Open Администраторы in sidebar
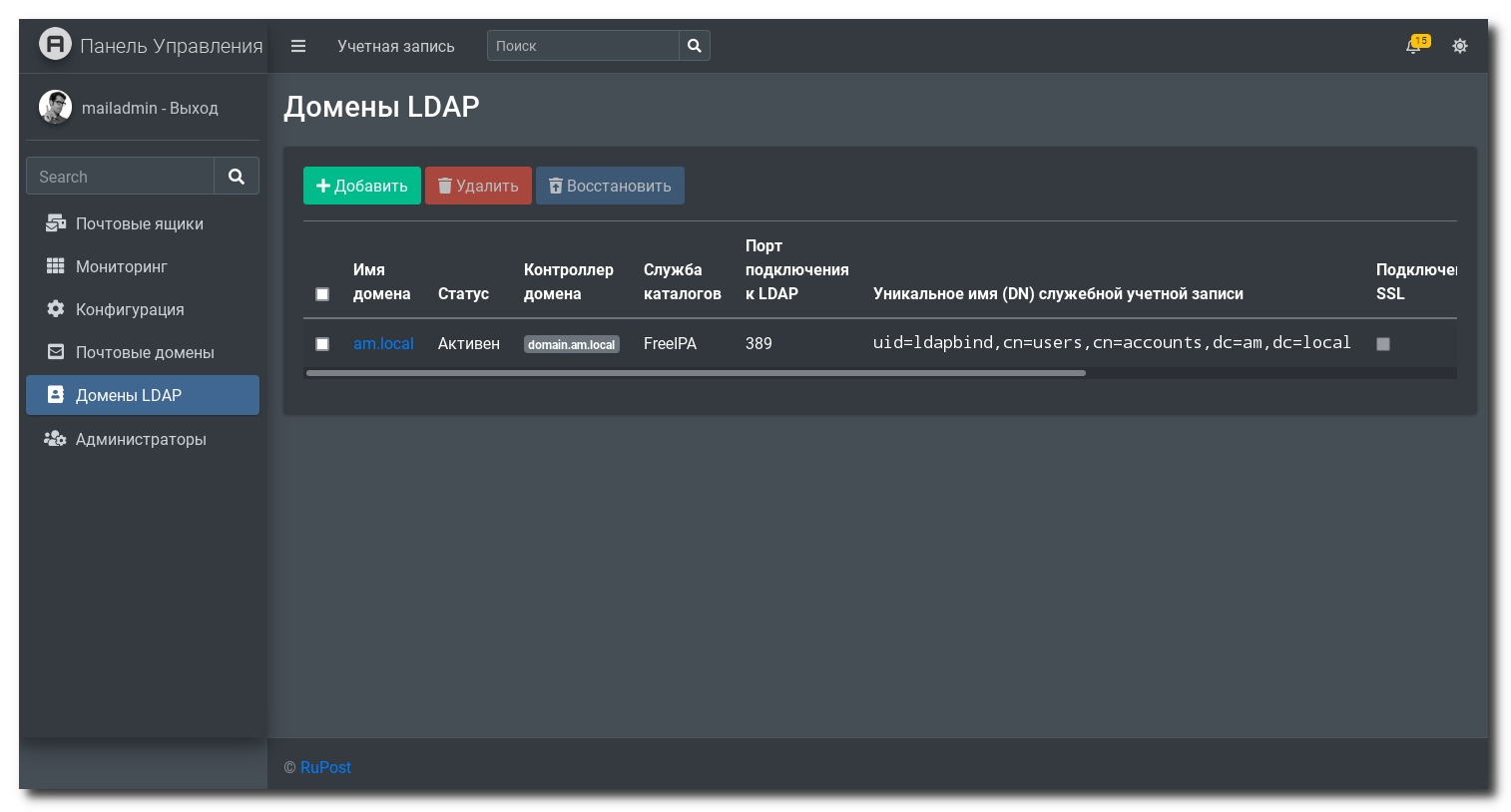The image size is (1511, 812). tap(141, 439)
